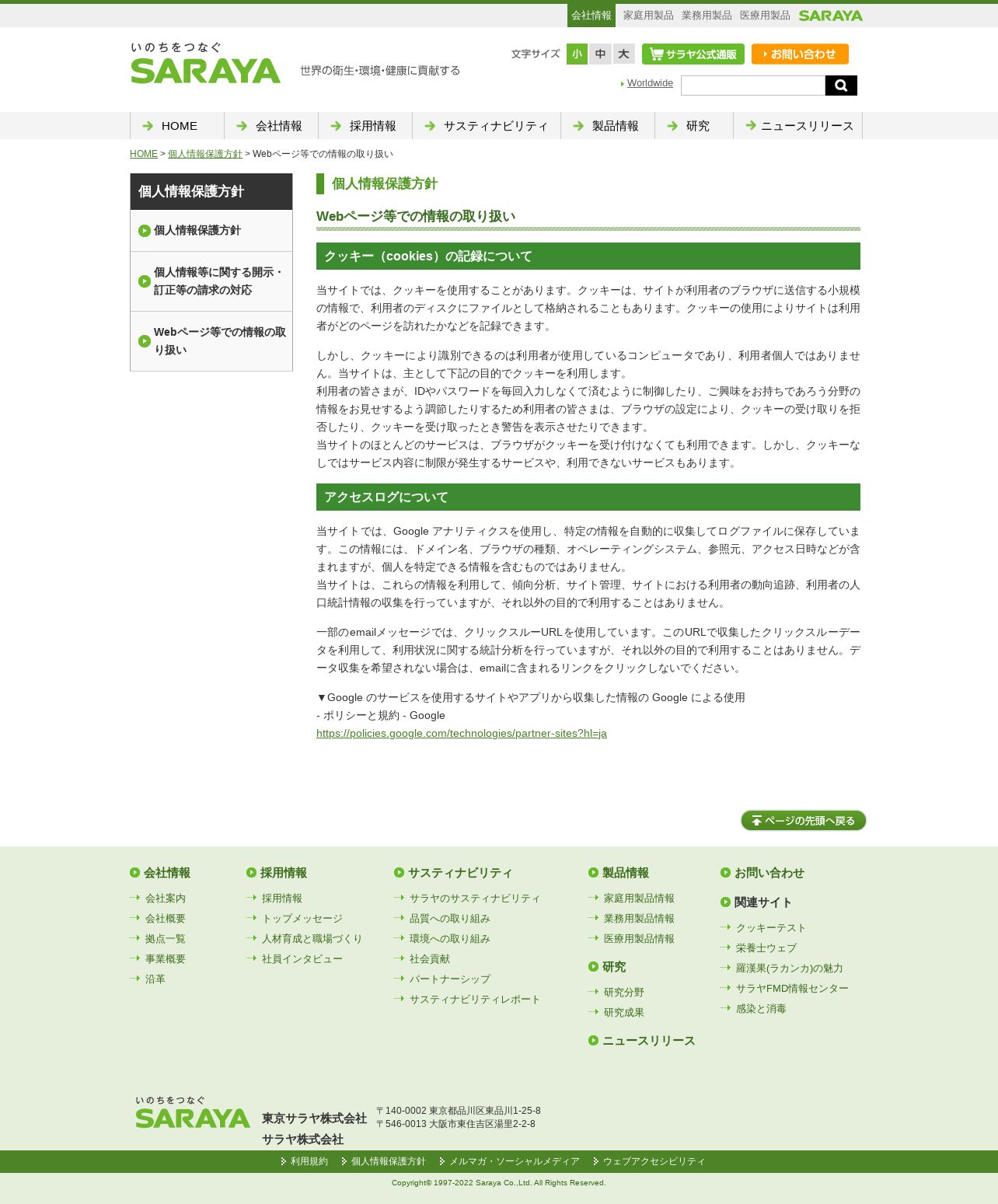Click the small SARAYA logo in top bar
This screenshot has width=998, height=1204.
pyautogui.click(x=831, y=16)
